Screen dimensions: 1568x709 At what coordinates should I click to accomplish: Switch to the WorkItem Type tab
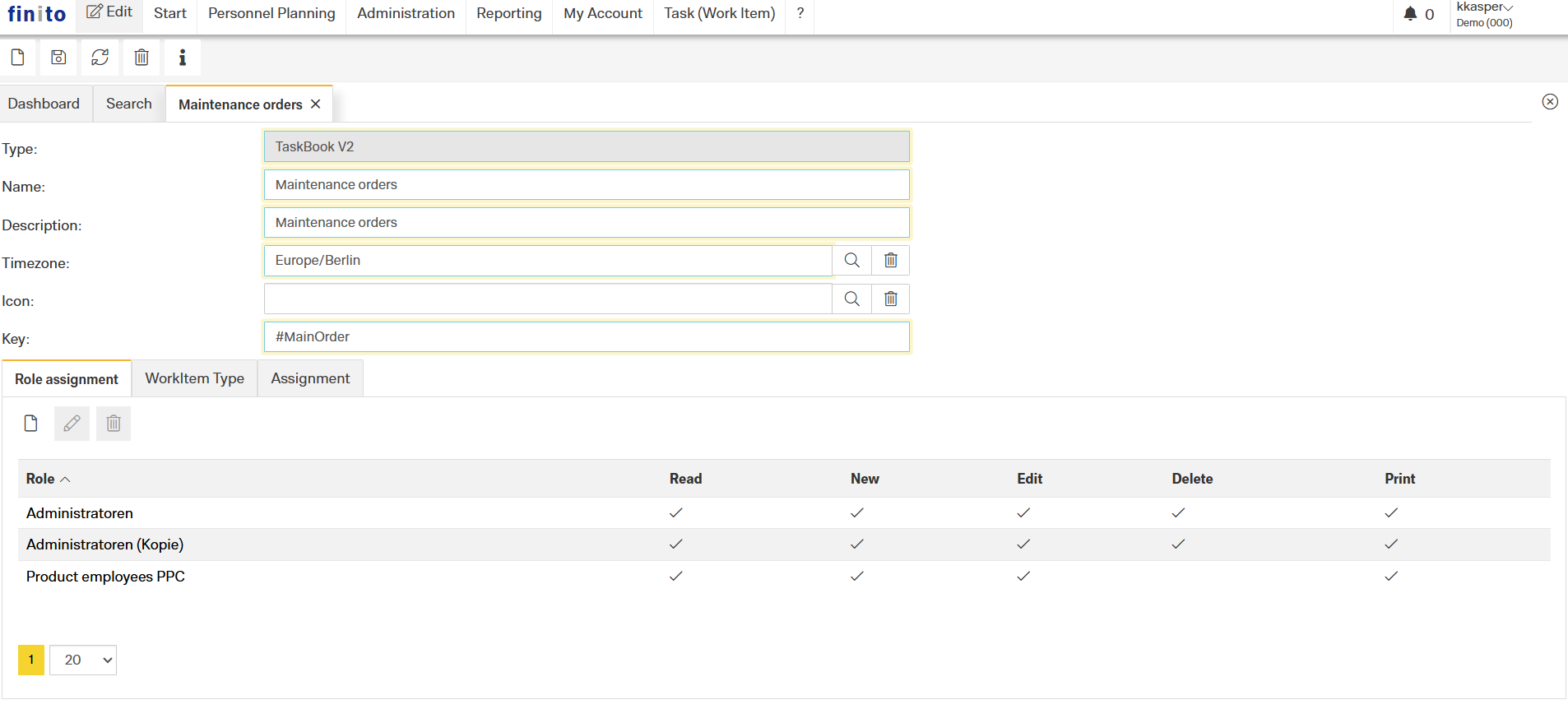coord(195,378)
